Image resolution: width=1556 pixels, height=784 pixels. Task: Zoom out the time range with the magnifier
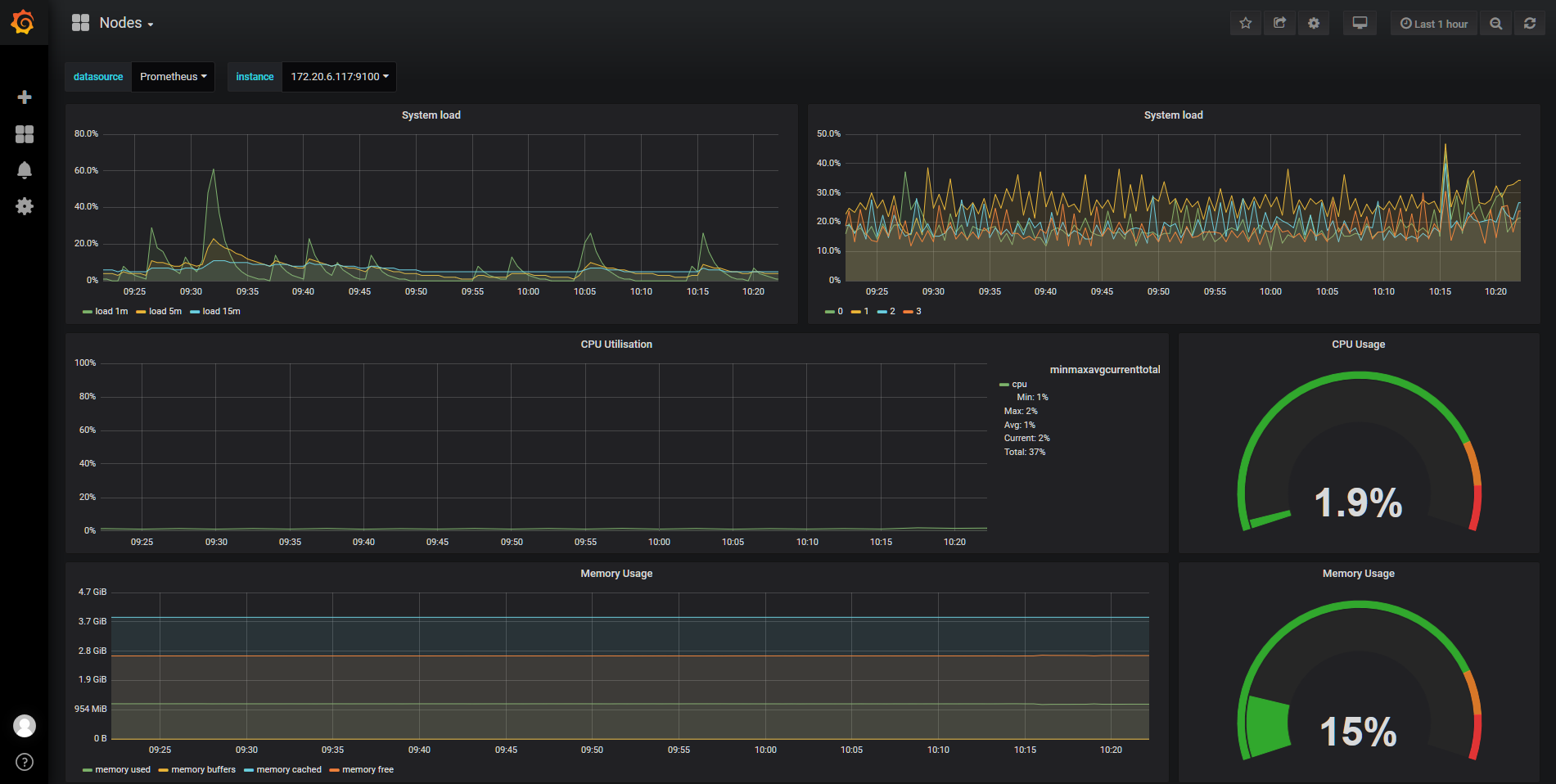coord(1495,22)
